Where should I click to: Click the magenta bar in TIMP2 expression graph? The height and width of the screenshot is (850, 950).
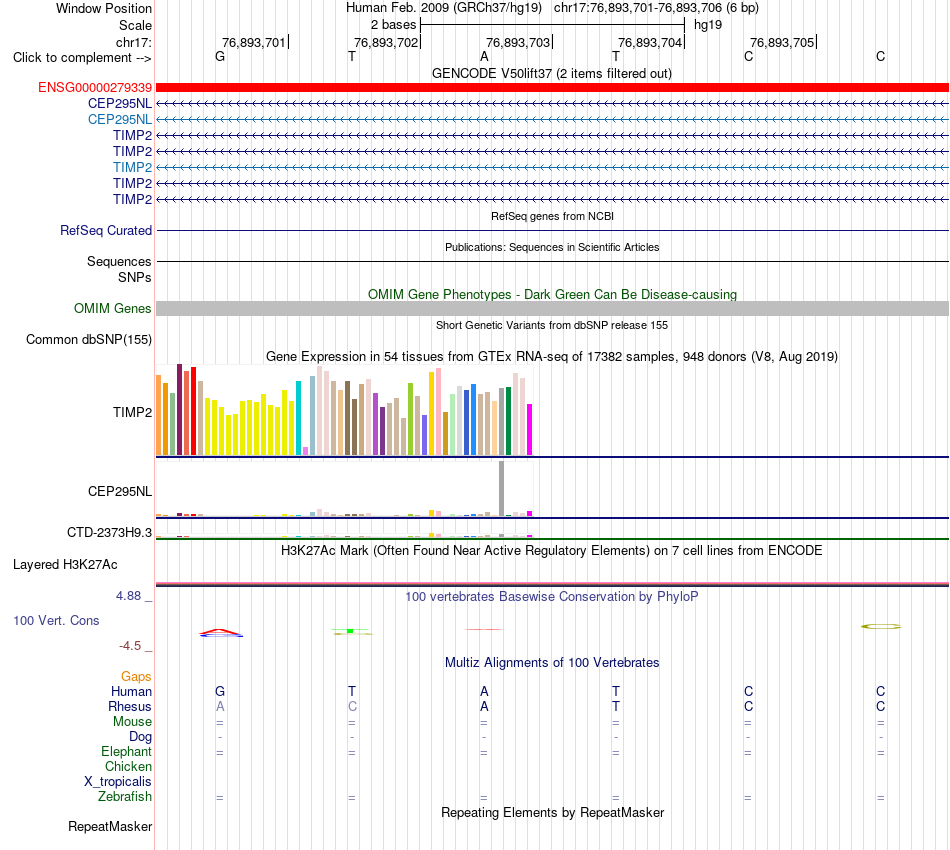click(x=530, y=430)
